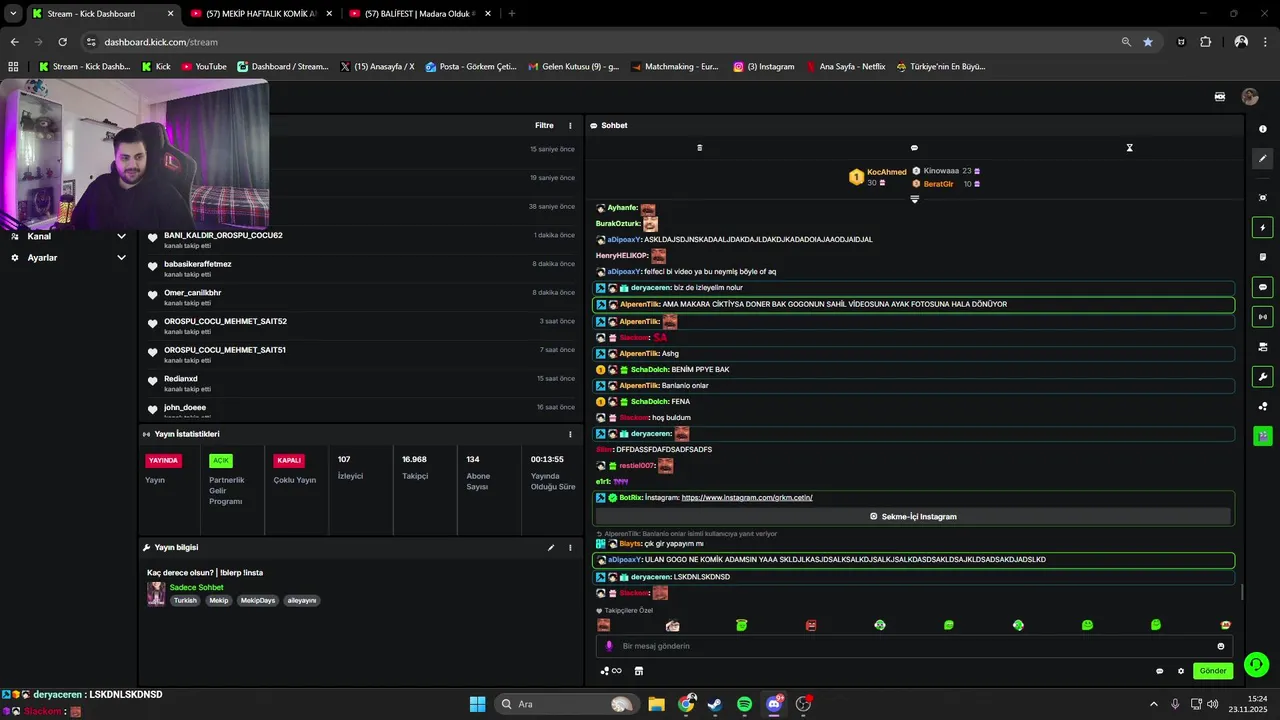Click the Turkish tag
The image size is (1280, 720).
185,601
